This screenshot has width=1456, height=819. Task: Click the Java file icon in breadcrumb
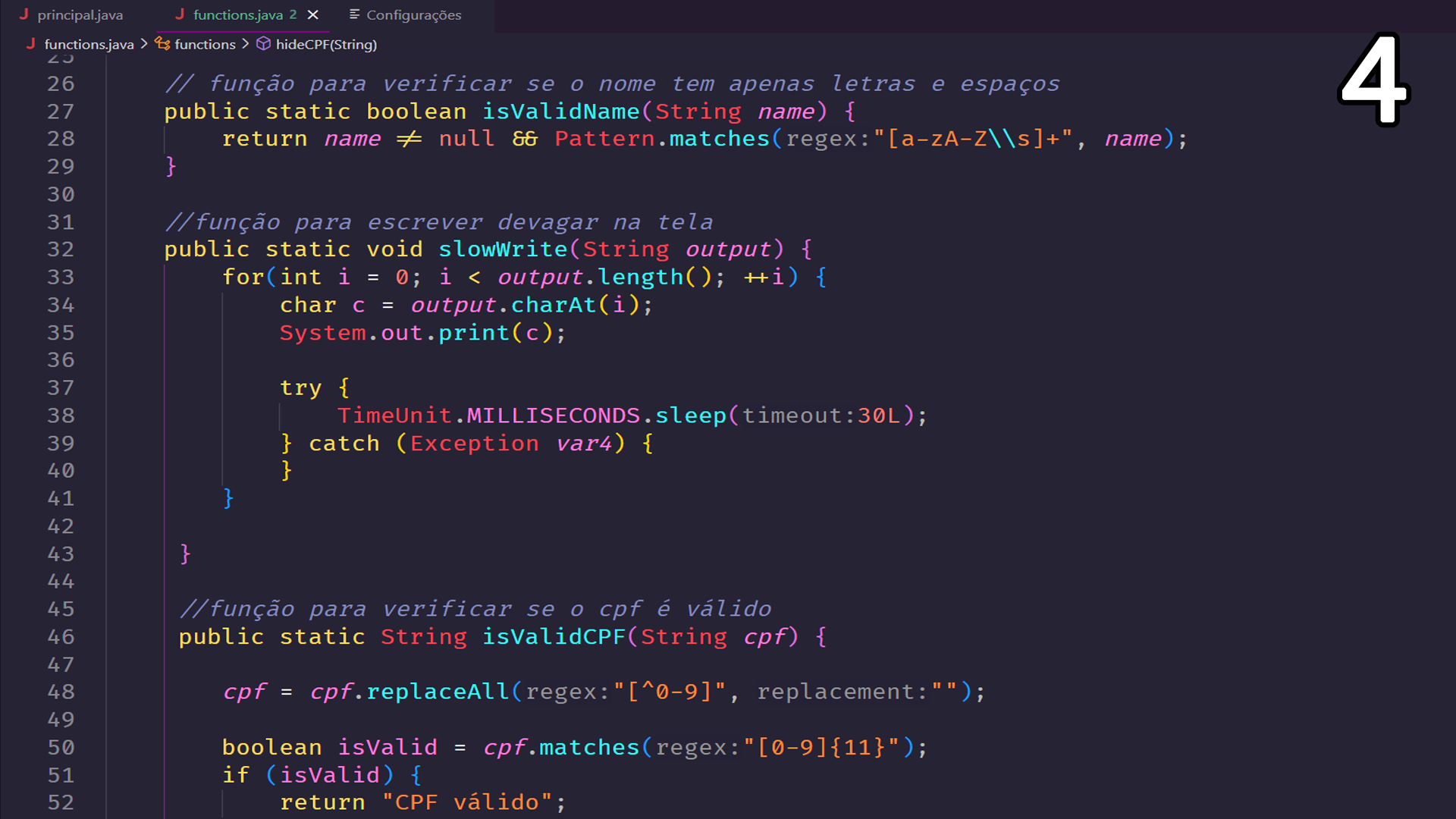pyautogui.click(x=31, y=44)
